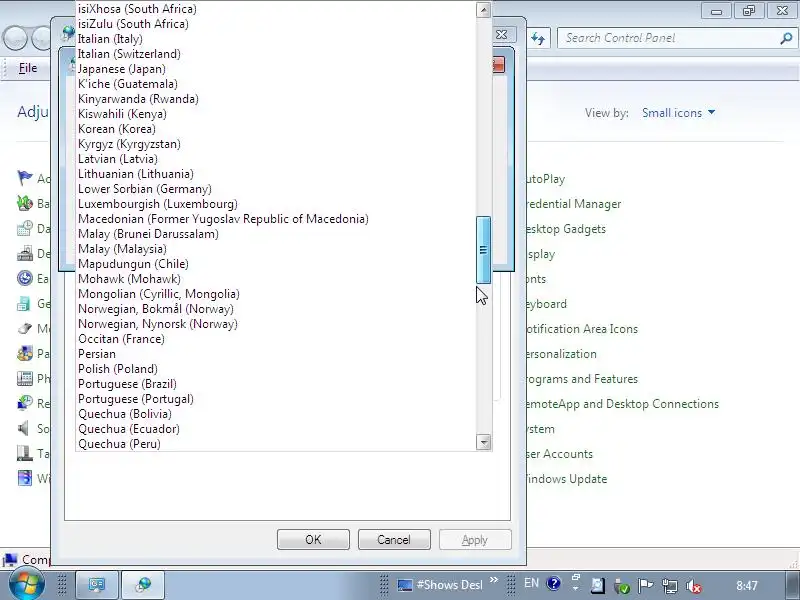Click the Safely Remove Hardware tray icon

621,586
